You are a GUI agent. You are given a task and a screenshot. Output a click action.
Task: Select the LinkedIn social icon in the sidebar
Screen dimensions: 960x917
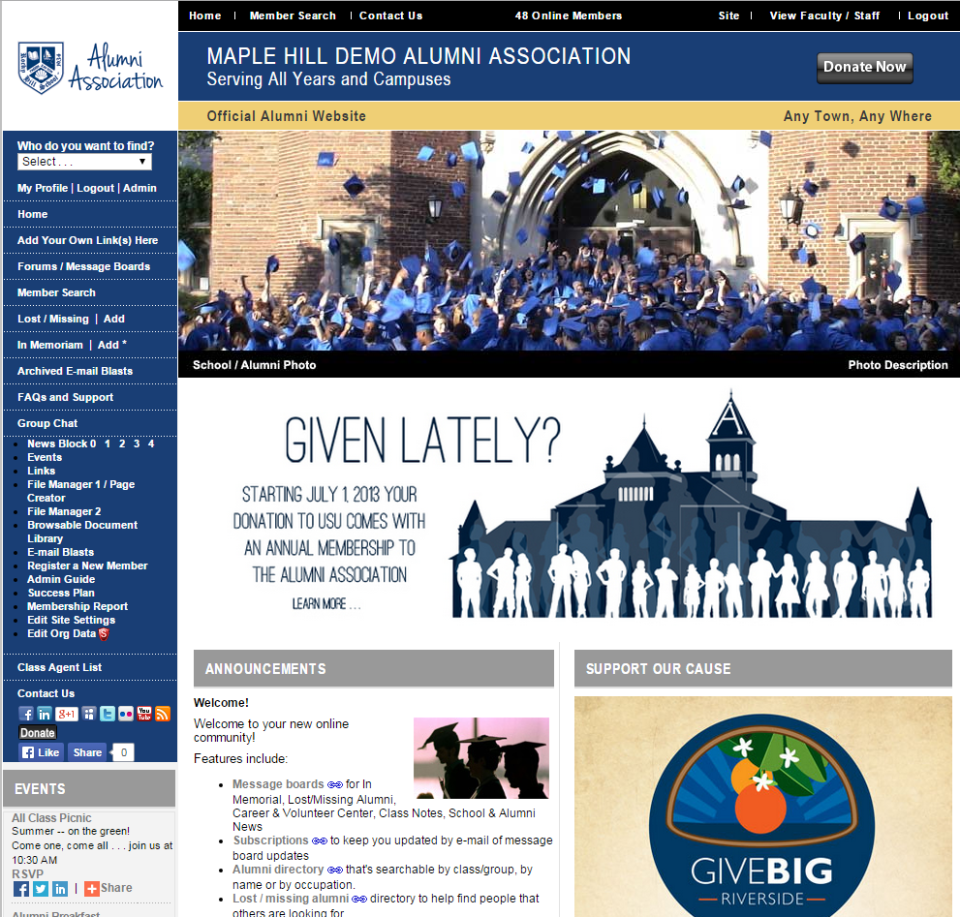point(45,713)
